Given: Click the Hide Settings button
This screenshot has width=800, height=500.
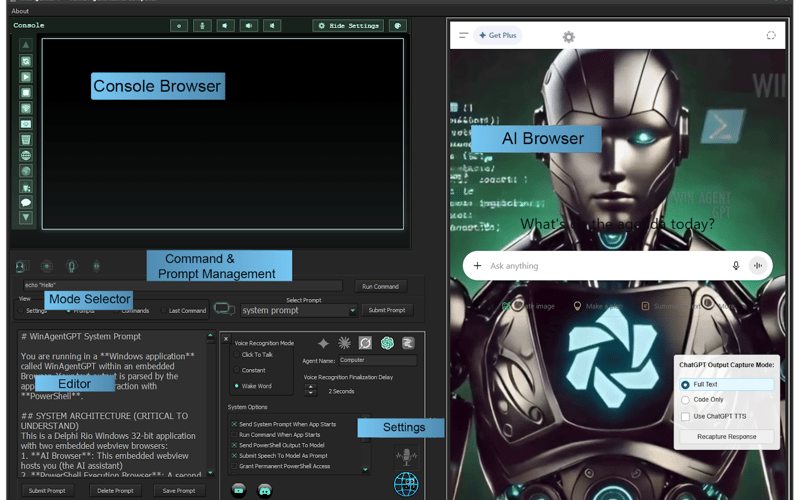Looking at the screenshot, I should tap(349, 26).
